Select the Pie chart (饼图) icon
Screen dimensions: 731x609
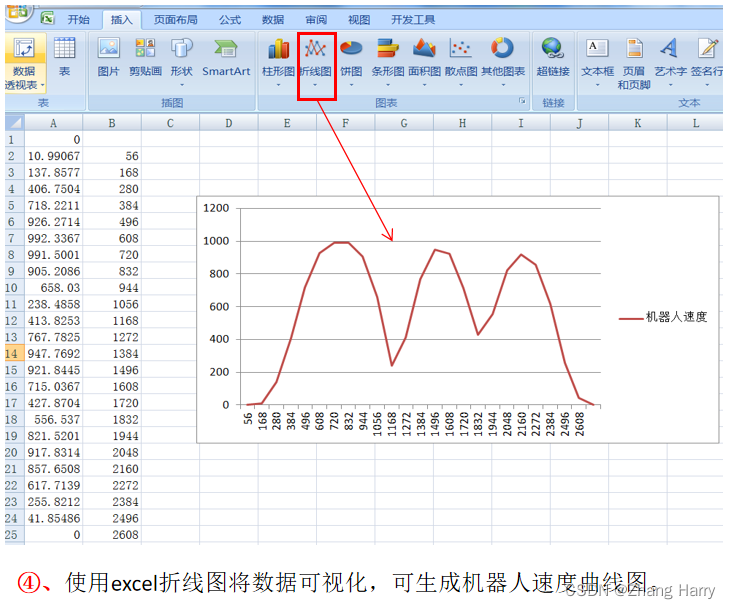pyautogui.click(x=351, y=48)
